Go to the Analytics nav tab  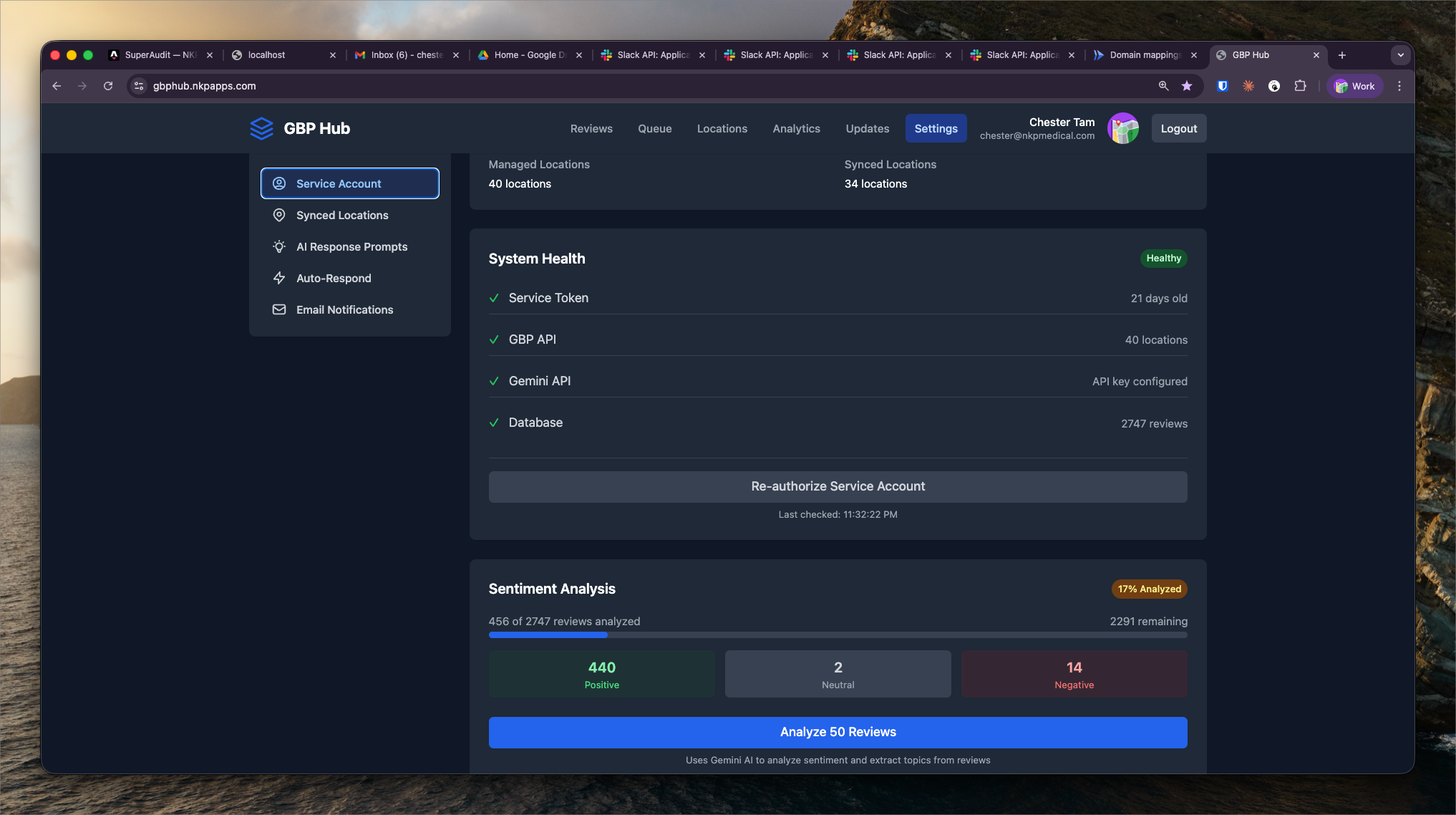pyautogui.click(x=796, y=128)
